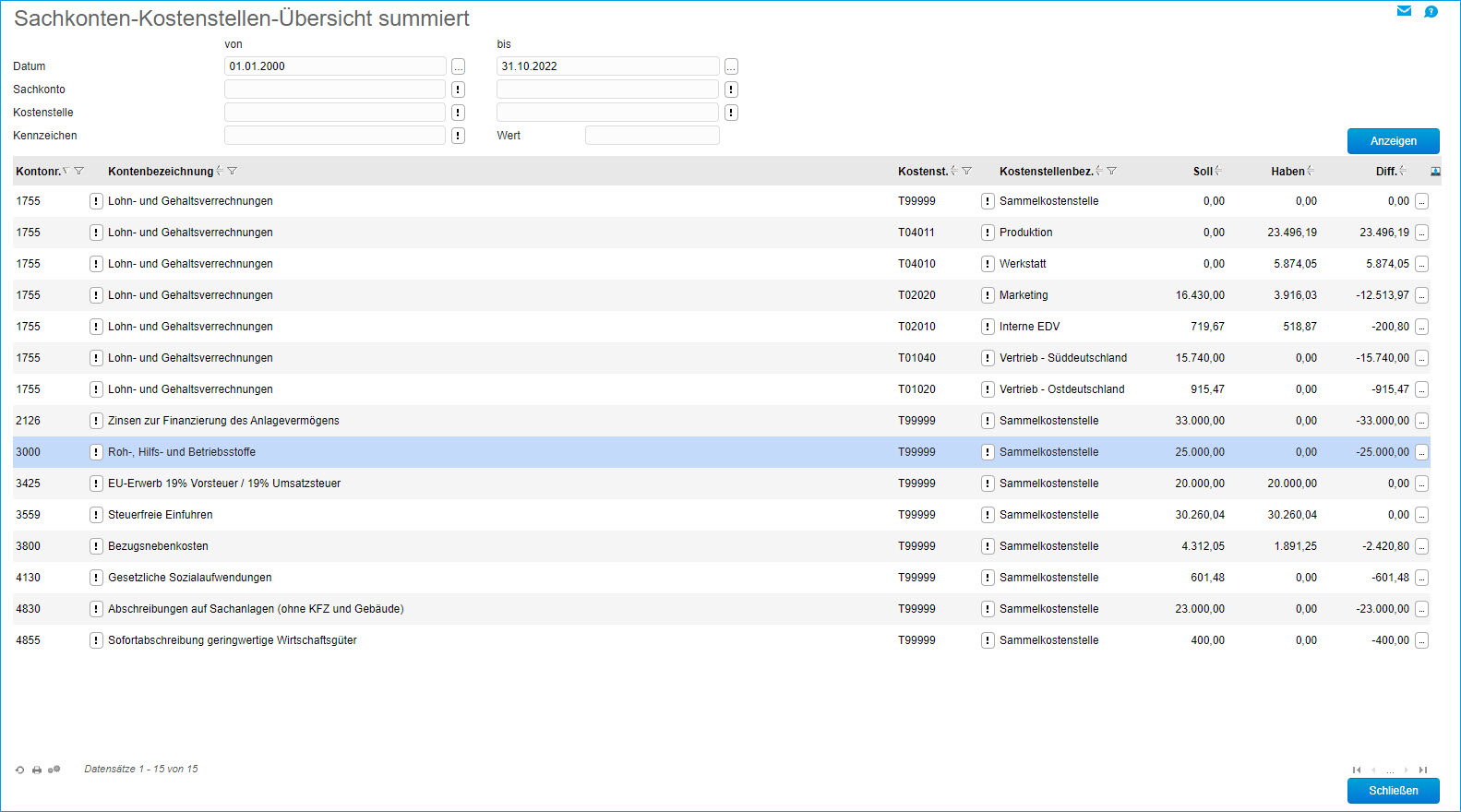The image size is (1461, 812).
Task: Print the list via printer icon
Action: 37,770
